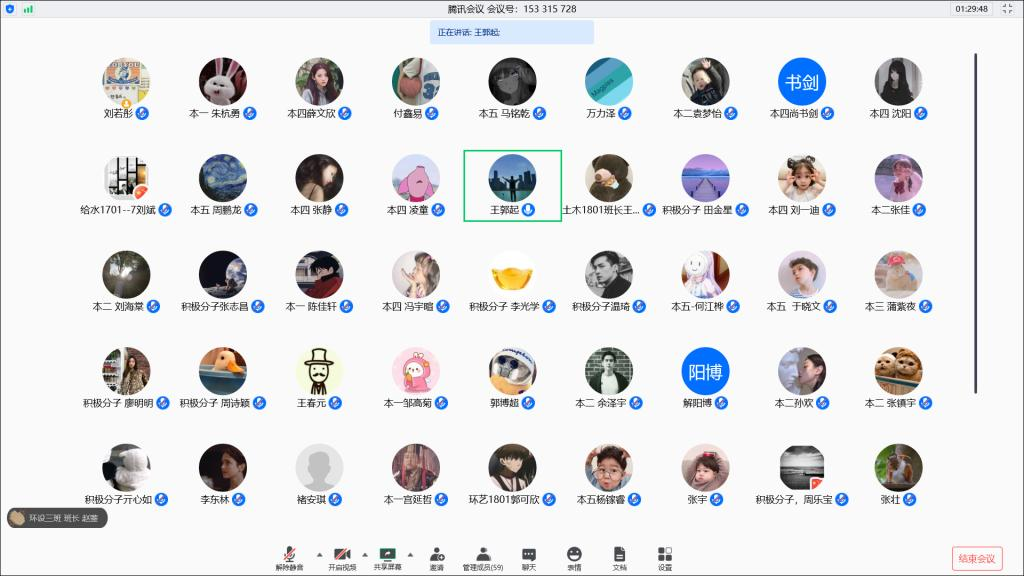The image size is (1024, 576).
Task: Exit full screen using top-right icon
Action: pos(1007,9)
